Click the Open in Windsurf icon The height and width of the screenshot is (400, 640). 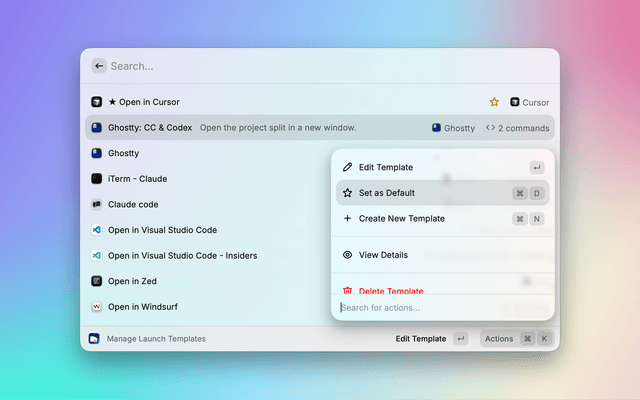click(x=97, y=307)
